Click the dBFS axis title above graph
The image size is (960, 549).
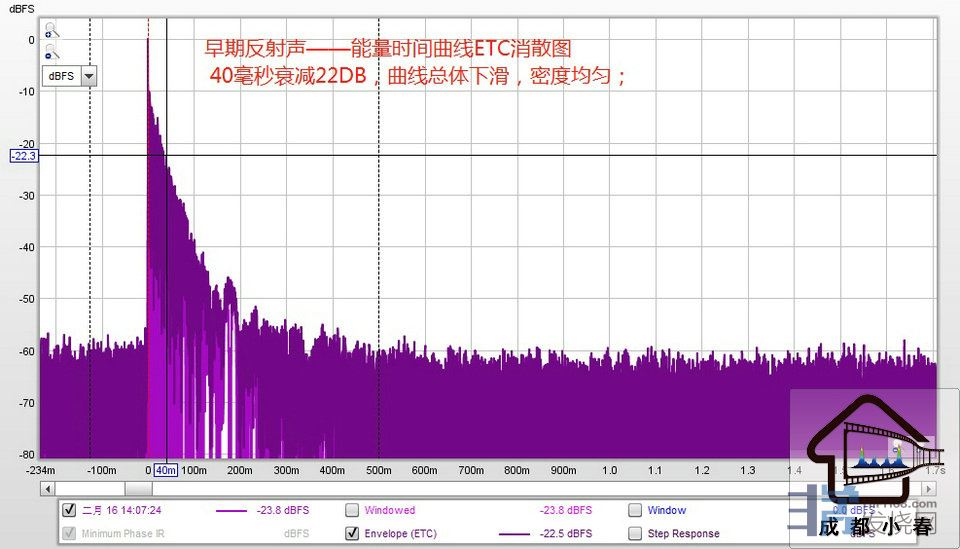(x=22, y=7)
